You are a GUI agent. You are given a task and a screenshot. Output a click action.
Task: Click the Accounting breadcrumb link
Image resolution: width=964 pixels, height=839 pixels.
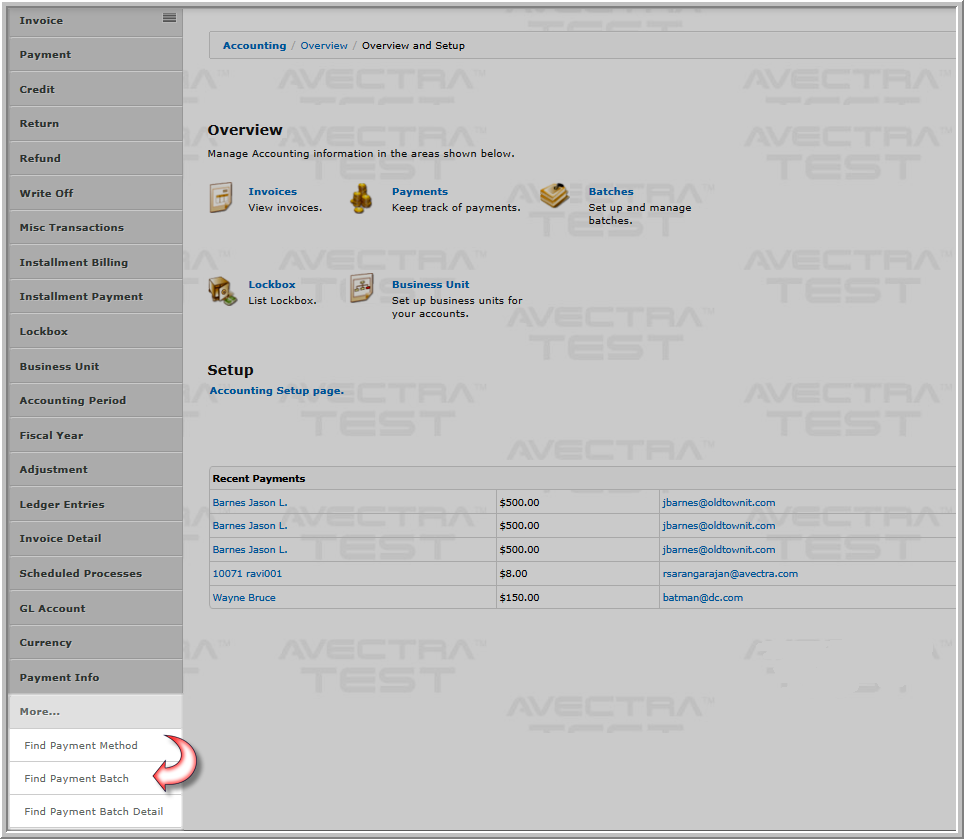coord(255,45)
